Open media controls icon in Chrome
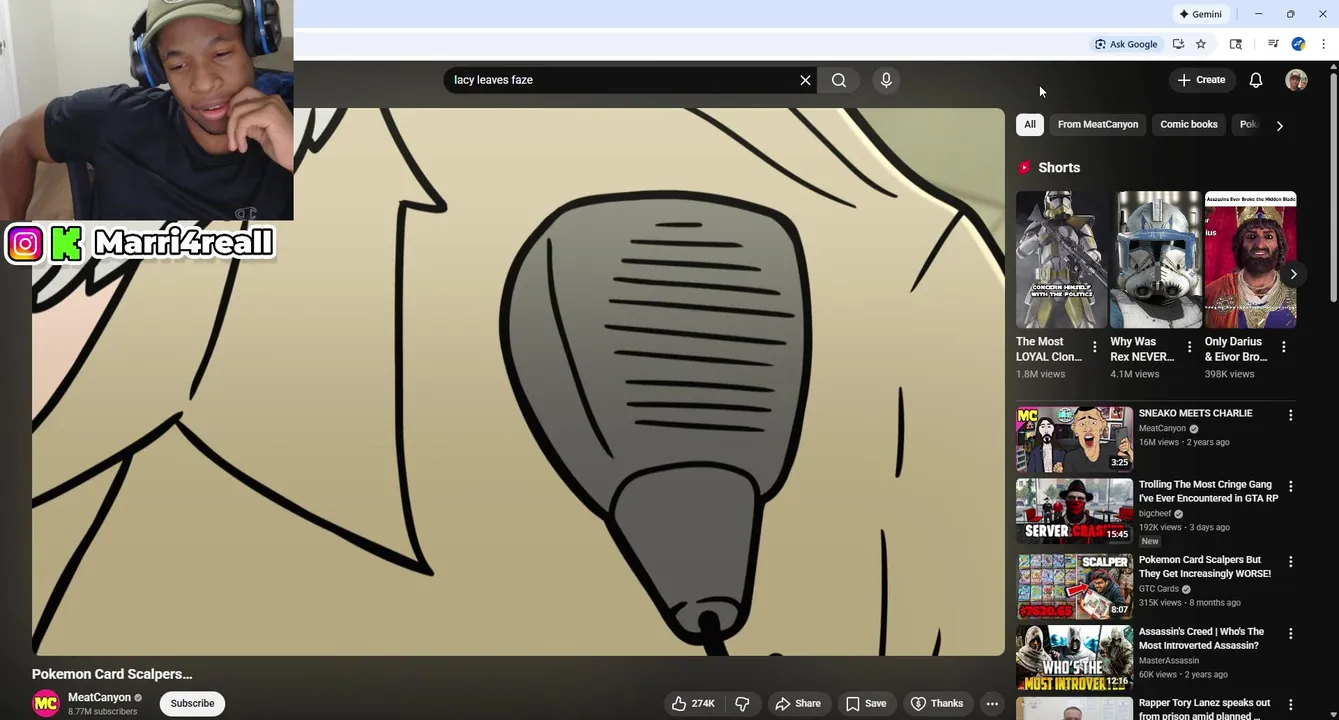This screenshot has width=1339, height=720. coord(1273,44)
